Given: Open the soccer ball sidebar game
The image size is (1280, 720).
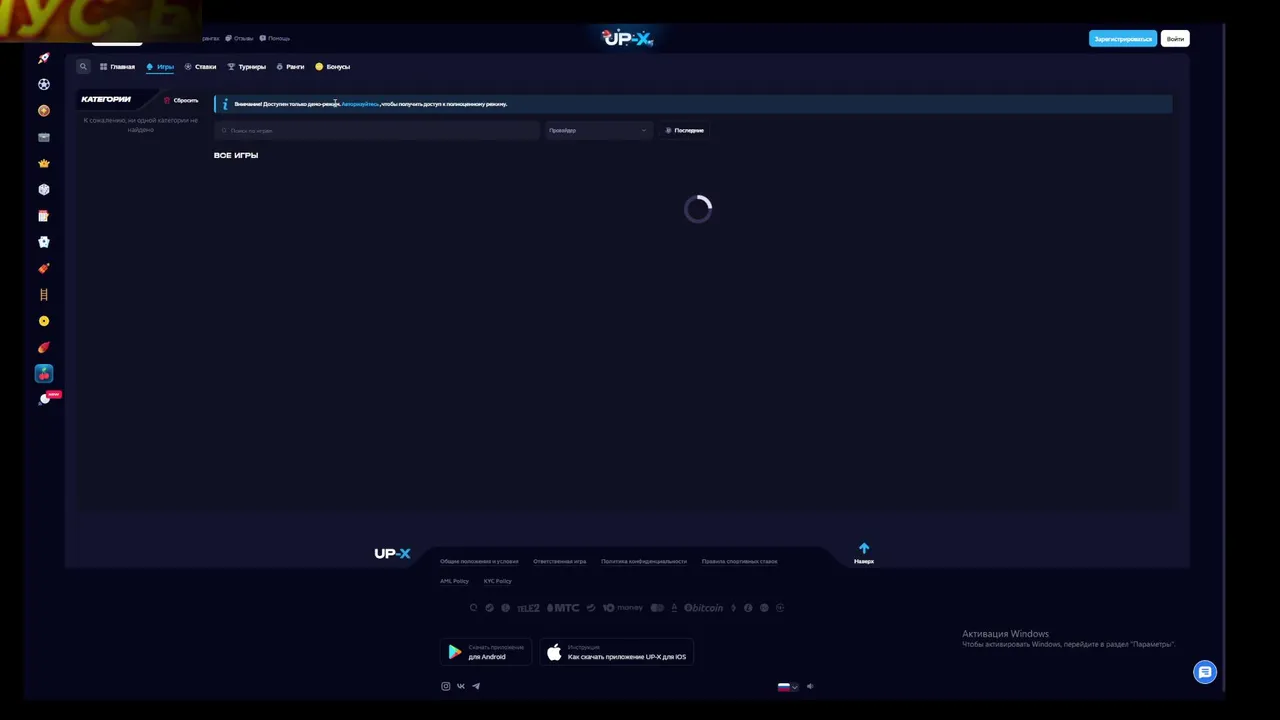Looking at the screenshot, I should (44, 85).
